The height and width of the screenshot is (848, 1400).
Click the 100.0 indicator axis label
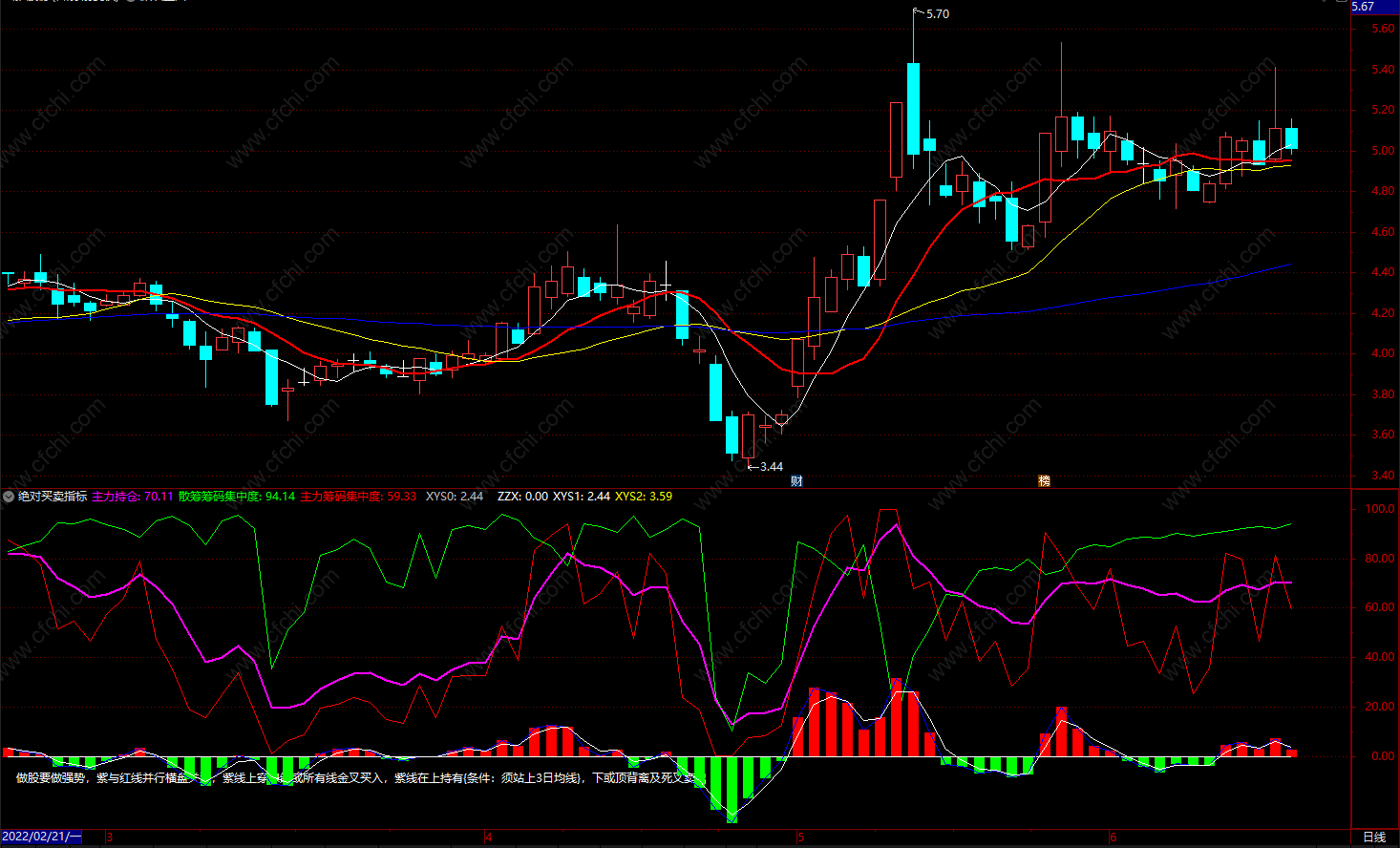[1380, 509]
